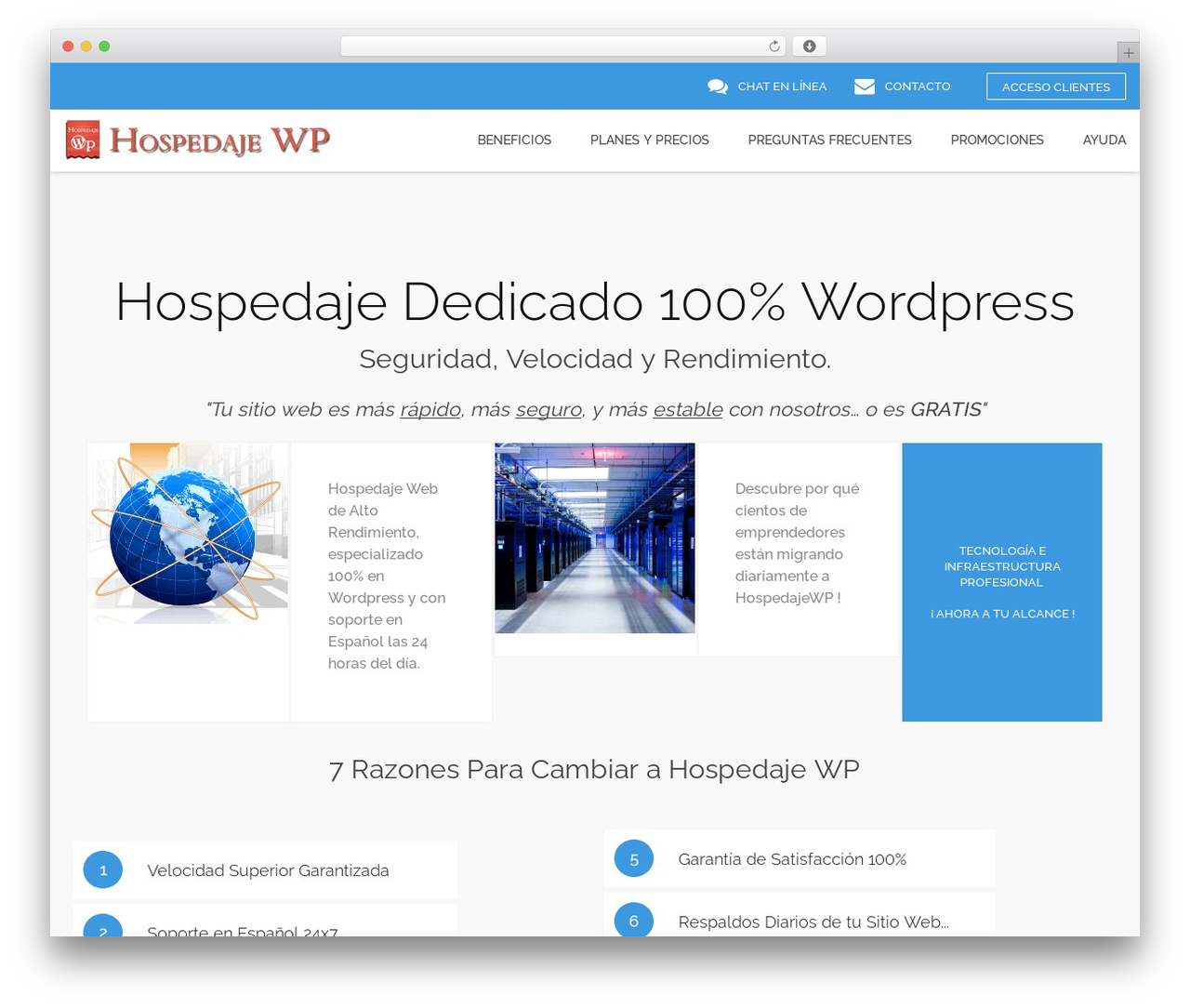This screenshot has height=1008, width=1190.
Task: Click the data center server photo
Action: (x=595, y=538)
